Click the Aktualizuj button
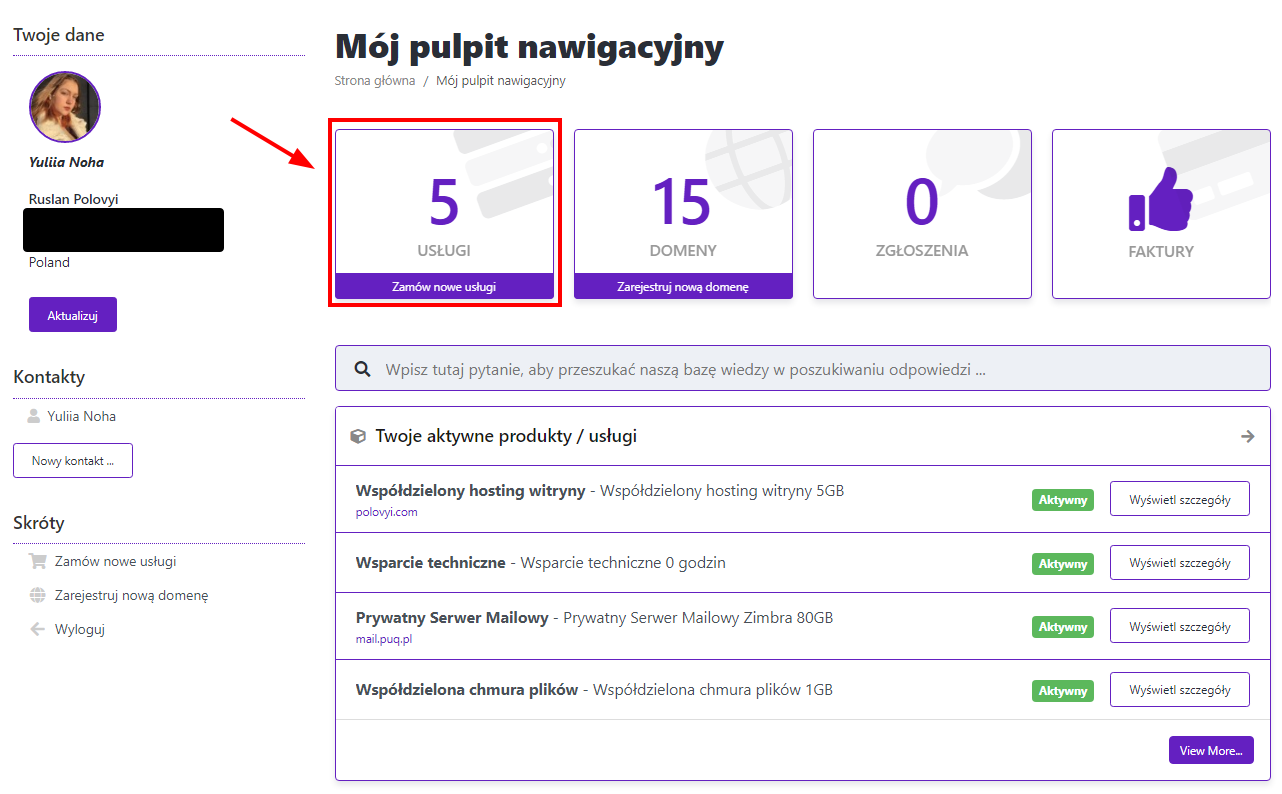Viewport: 1282px width, 794px height. (73, 315)
